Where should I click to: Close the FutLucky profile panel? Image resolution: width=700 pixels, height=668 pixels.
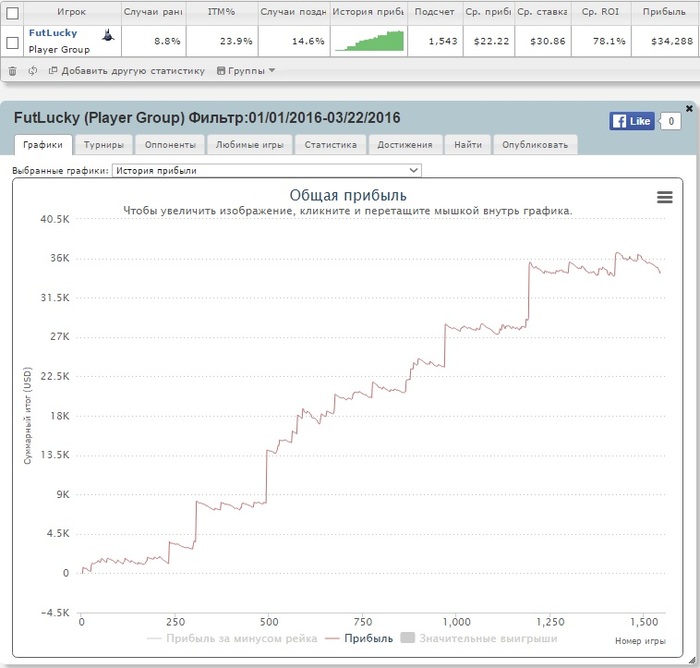pos(689,108)
